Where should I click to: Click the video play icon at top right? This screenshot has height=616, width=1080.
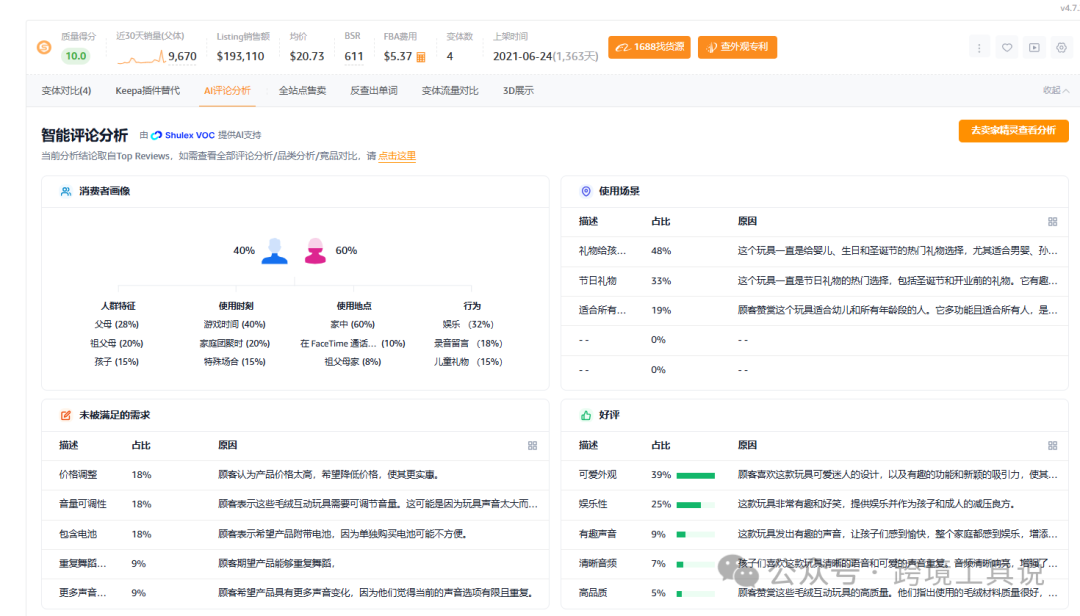[x=1035, y=48]
